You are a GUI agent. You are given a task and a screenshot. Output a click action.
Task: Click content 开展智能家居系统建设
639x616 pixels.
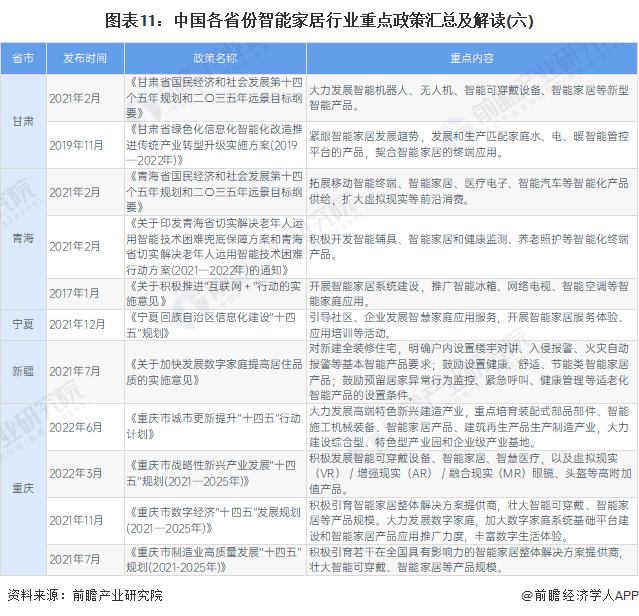[469, 294]
